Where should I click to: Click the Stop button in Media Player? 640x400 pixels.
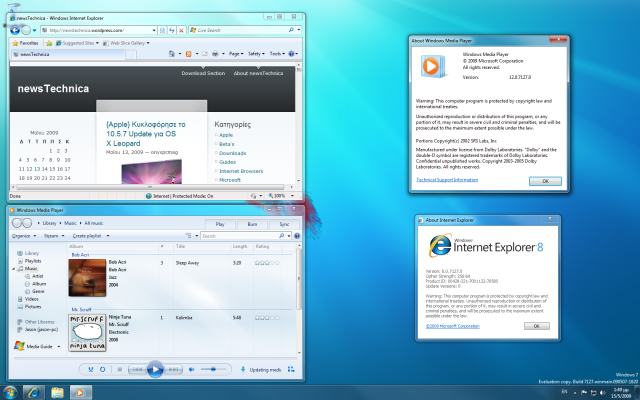click(x=120, y=369)
